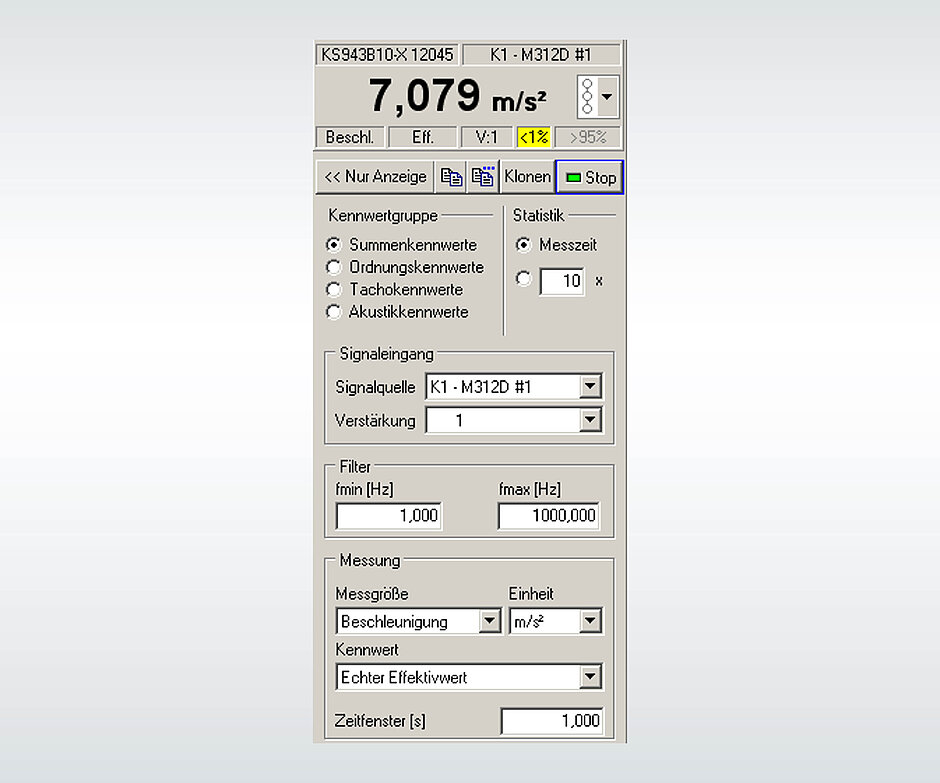940x783 pixels.
Task: Click the Klonen button
Action: click(x=527, y=176)
